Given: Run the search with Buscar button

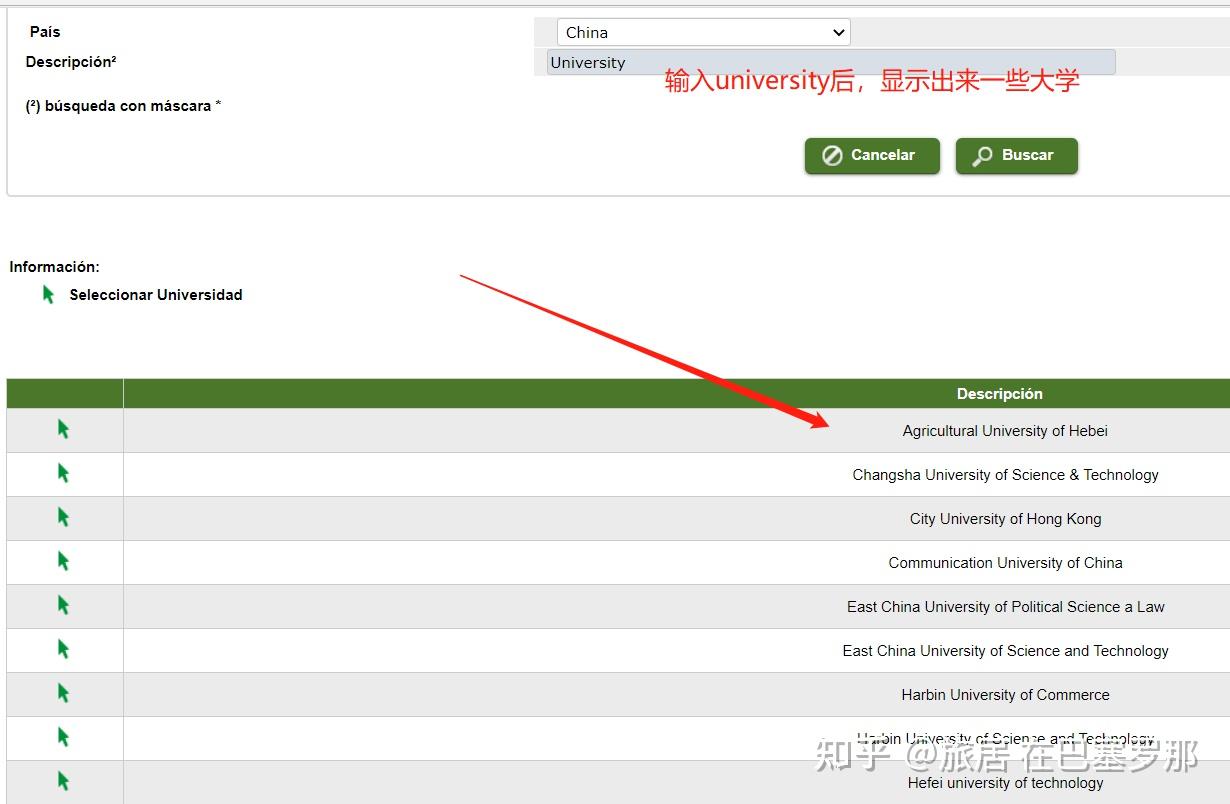Looking at the screenshot, I should (x=1017, y=156).
